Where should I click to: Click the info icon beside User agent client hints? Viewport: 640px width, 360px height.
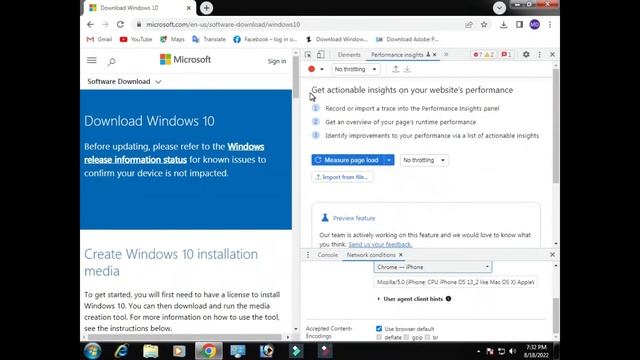449,299
